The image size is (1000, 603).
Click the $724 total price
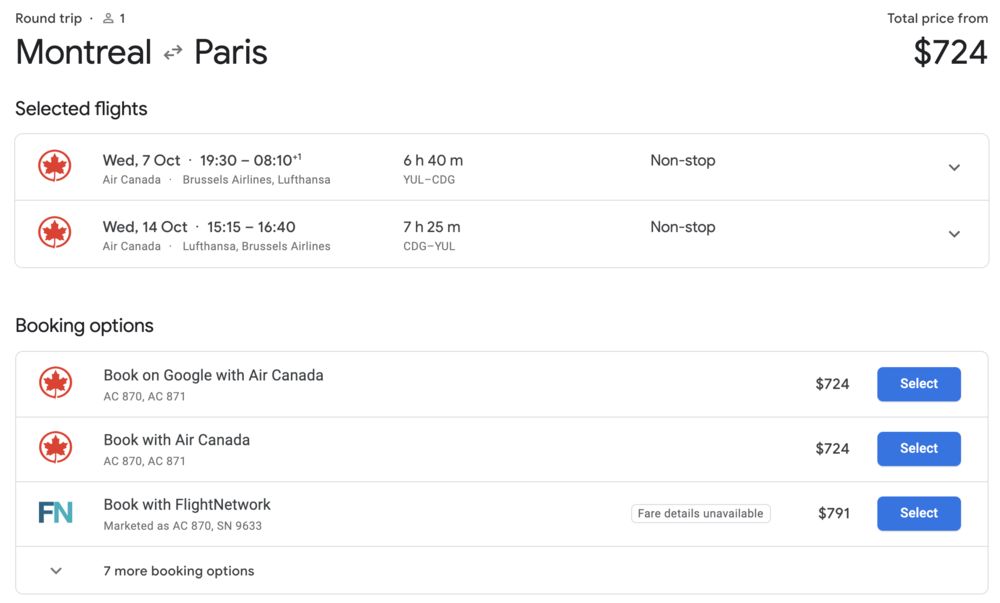click(950, 52)
